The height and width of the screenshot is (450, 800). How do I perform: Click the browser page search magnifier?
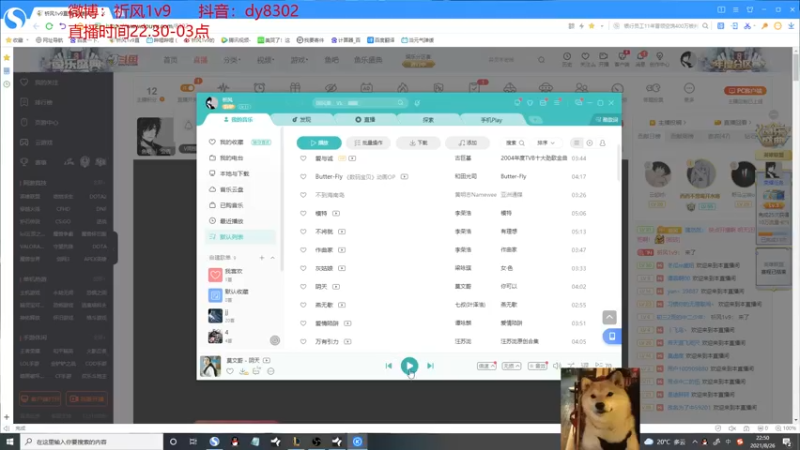pyautogui.click(x=541, y=60)
